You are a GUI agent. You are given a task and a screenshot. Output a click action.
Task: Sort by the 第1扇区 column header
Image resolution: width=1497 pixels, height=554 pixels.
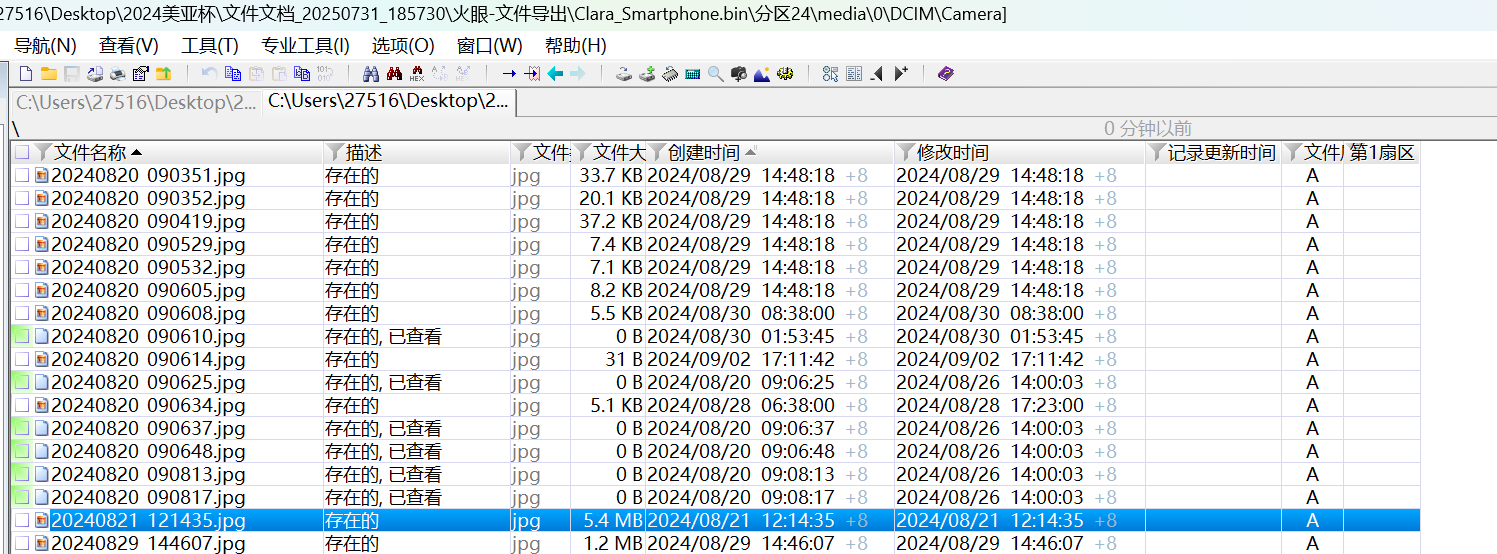1382,152
